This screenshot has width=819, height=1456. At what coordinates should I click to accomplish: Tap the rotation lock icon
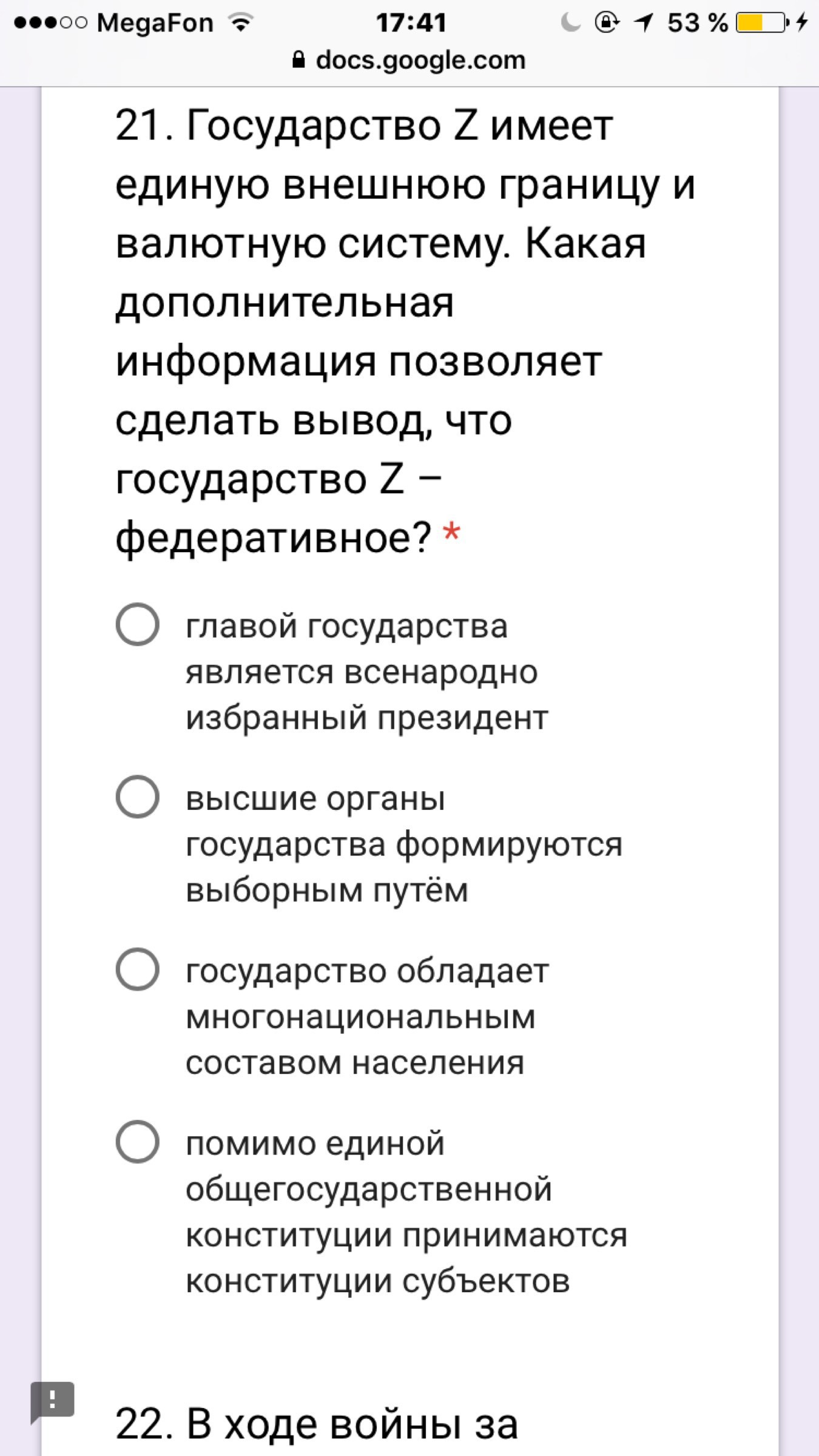[607, 23]
